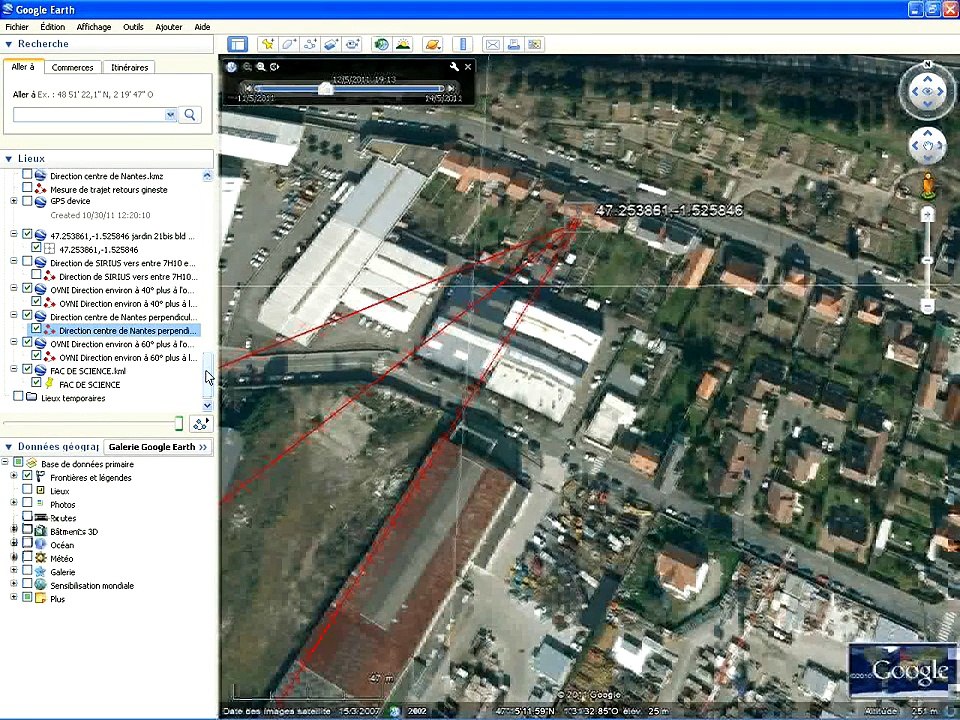Select Direction centre de Nantes perpendi... item
This screenshot has width=960, height=720.
pos(127,331)
